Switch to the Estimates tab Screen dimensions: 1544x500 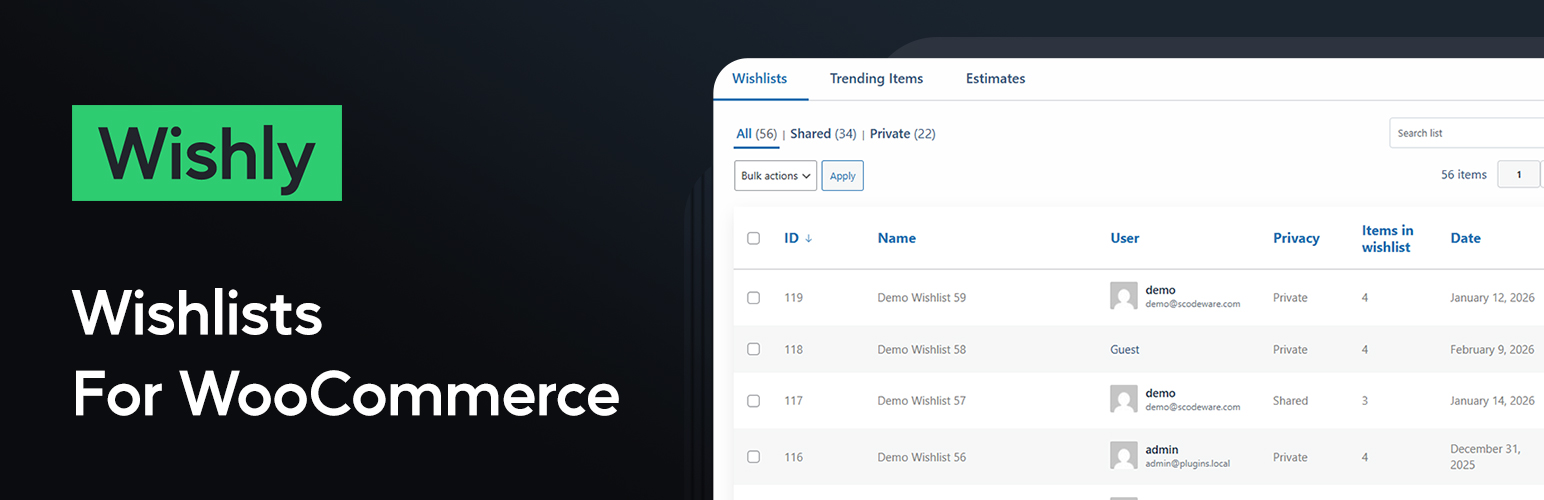tap(995, 79)
